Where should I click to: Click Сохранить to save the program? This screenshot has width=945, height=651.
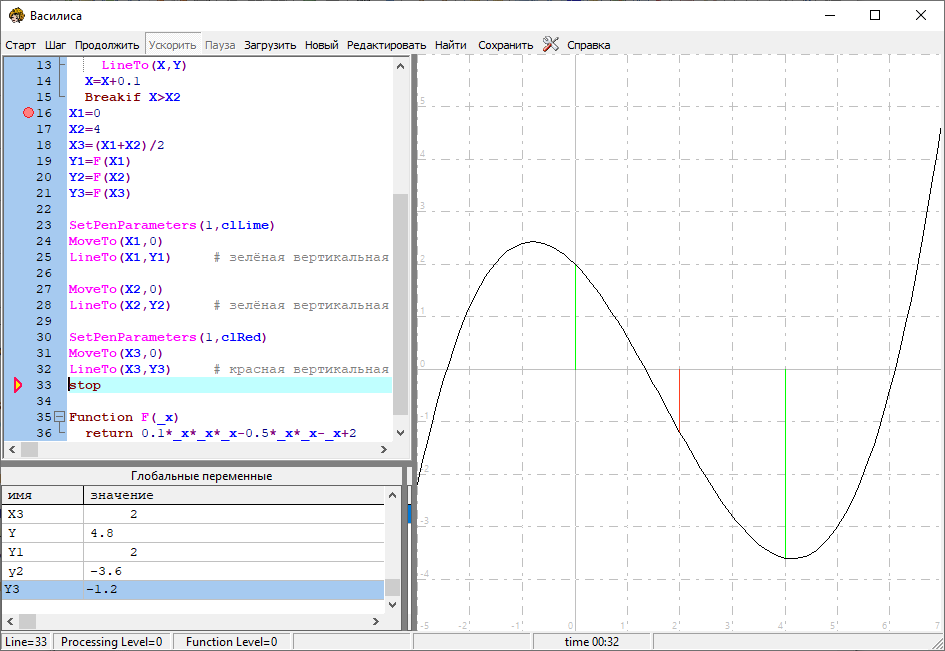[505, 45]
